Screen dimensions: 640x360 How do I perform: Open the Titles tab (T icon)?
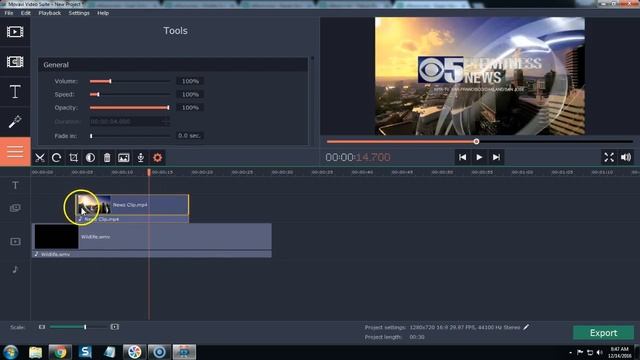point(15,92)
